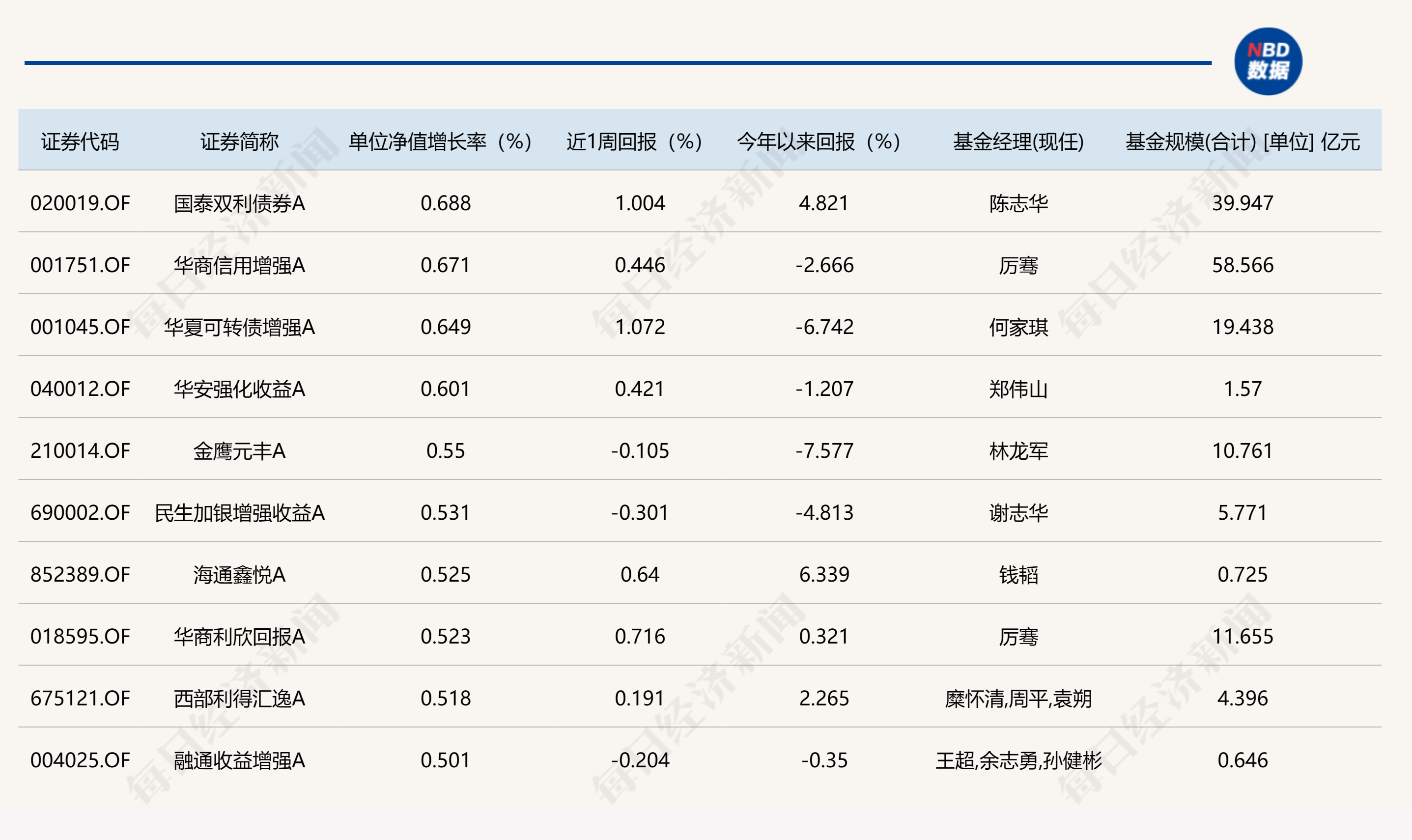Select fund code 210014.OF

[x=80, y=450]
